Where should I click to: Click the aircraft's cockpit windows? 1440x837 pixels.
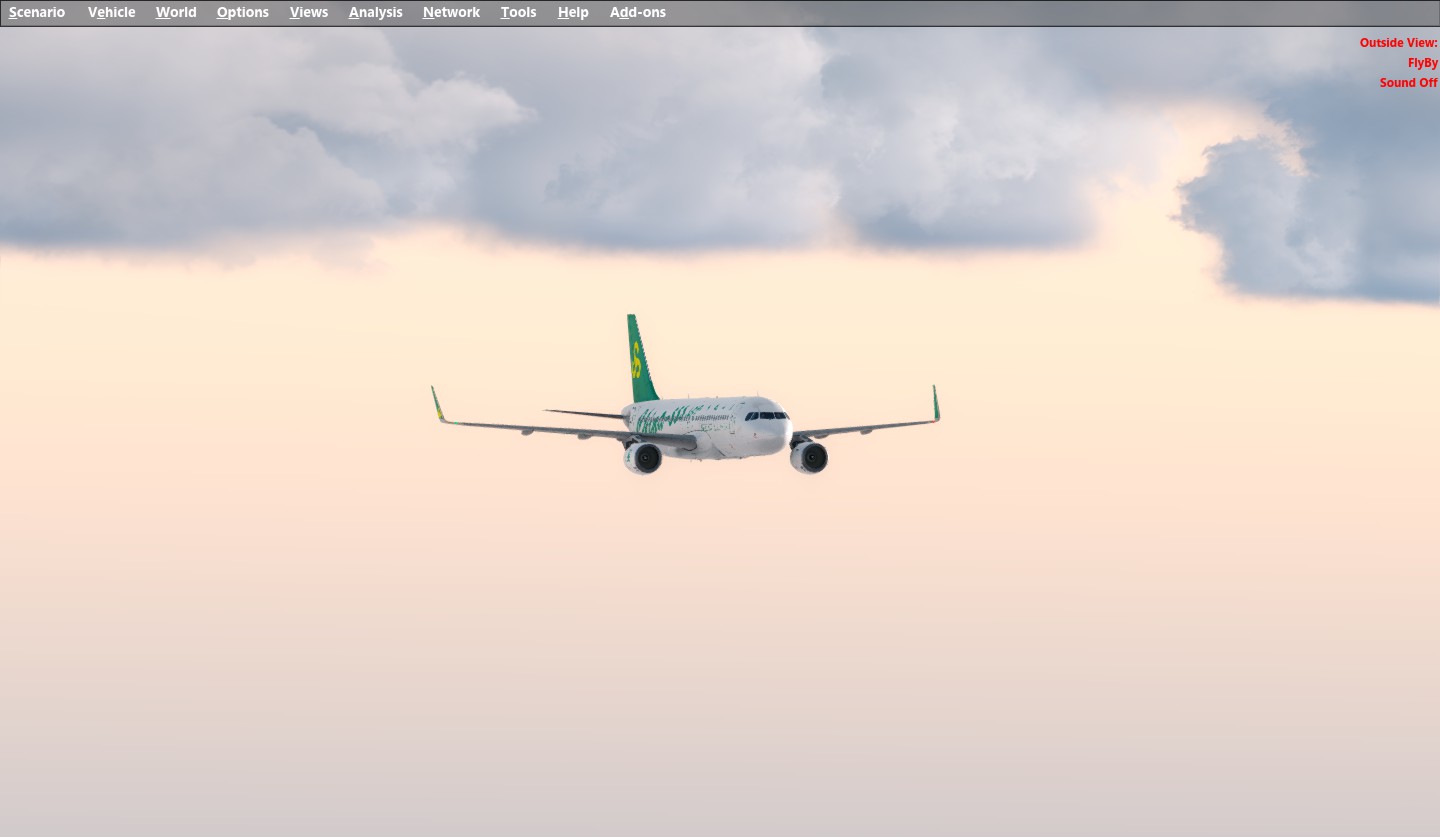point(765,415)
